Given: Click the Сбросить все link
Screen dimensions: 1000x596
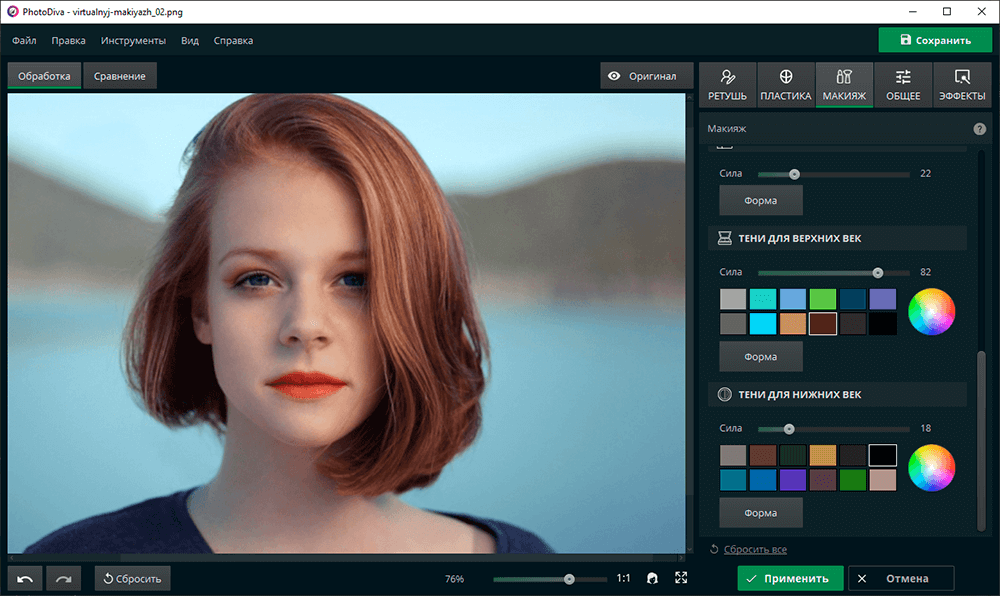Looking at the screenshot, I should click(755, 549).
